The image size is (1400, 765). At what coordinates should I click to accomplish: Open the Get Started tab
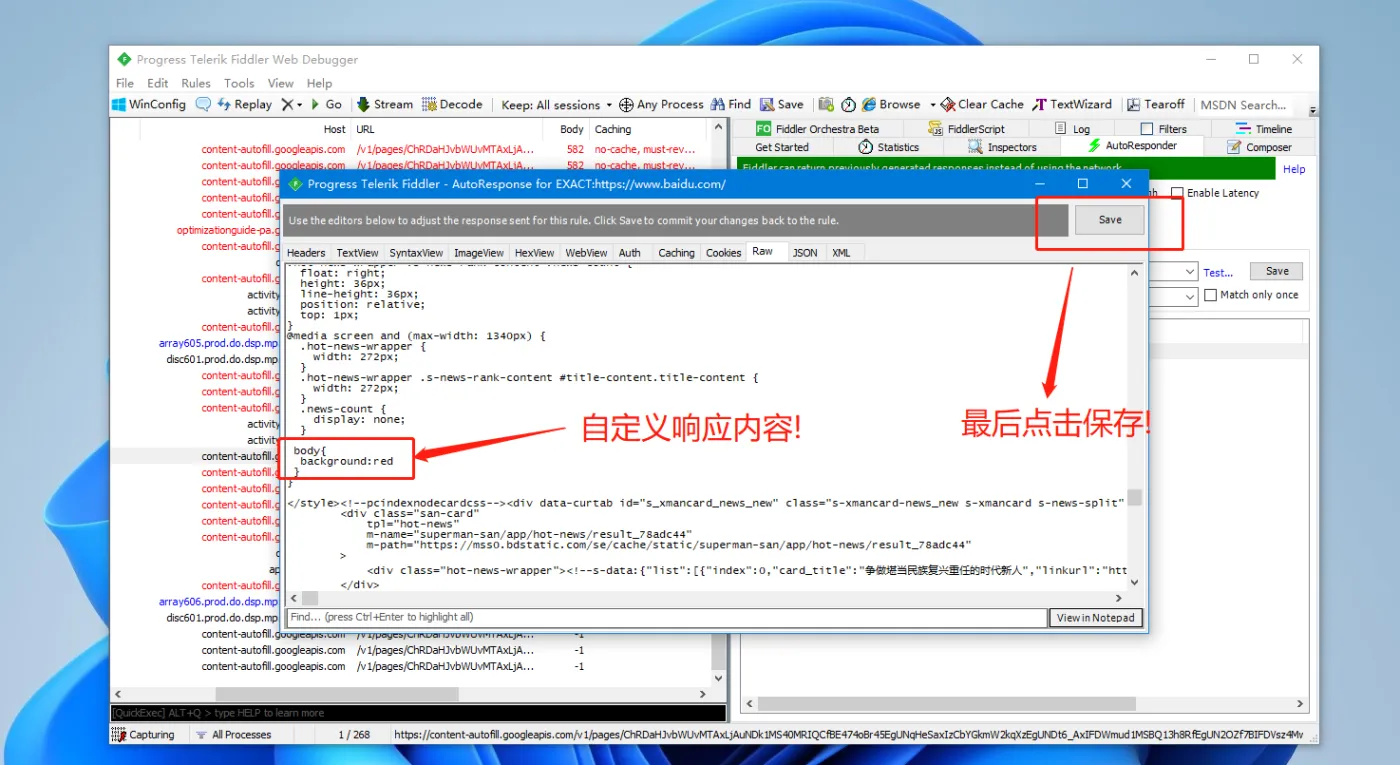(x=782, y=147)
